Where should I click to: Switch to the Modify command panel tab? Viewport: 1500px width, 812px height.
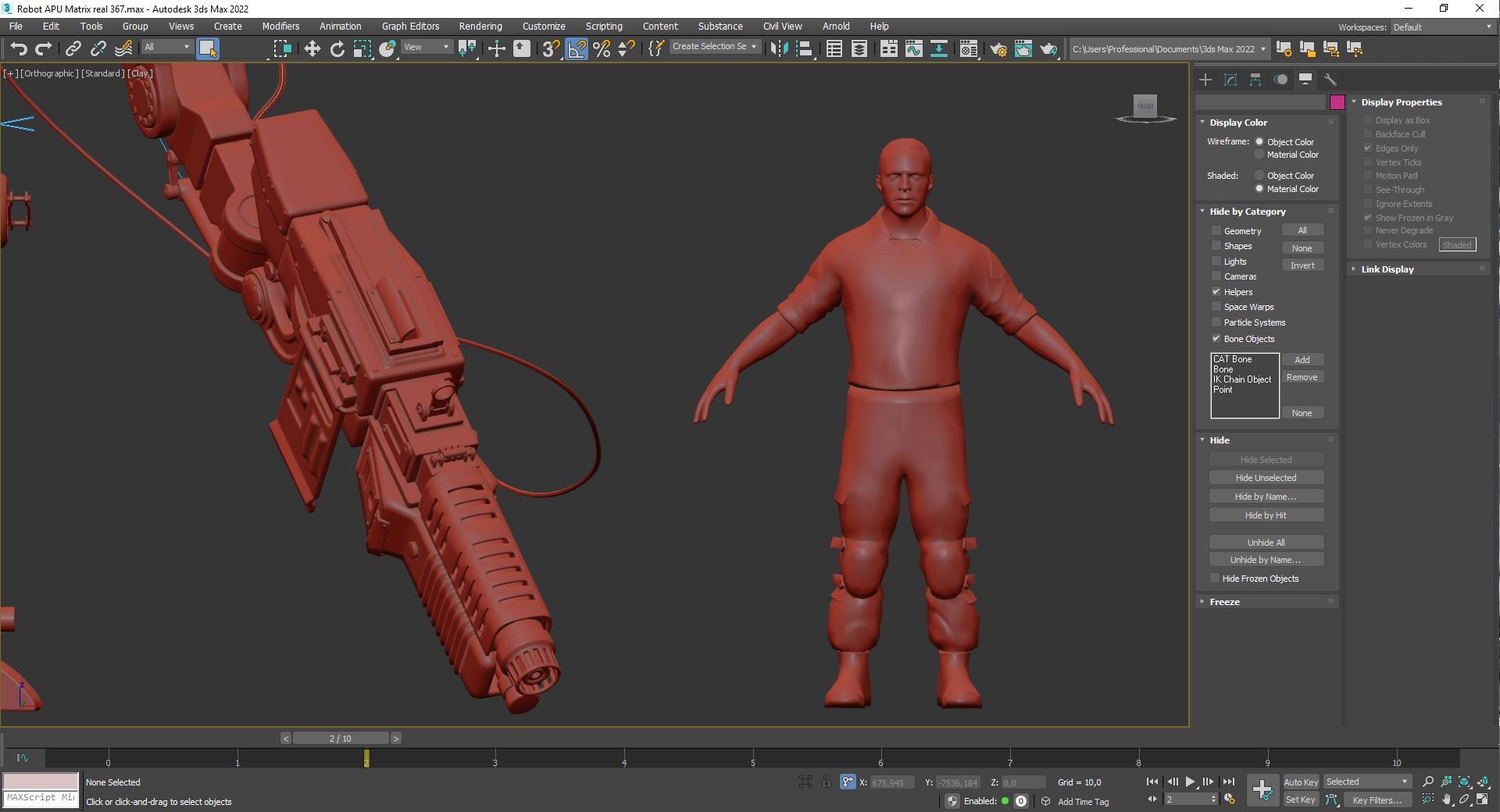tap(1230, 80)
